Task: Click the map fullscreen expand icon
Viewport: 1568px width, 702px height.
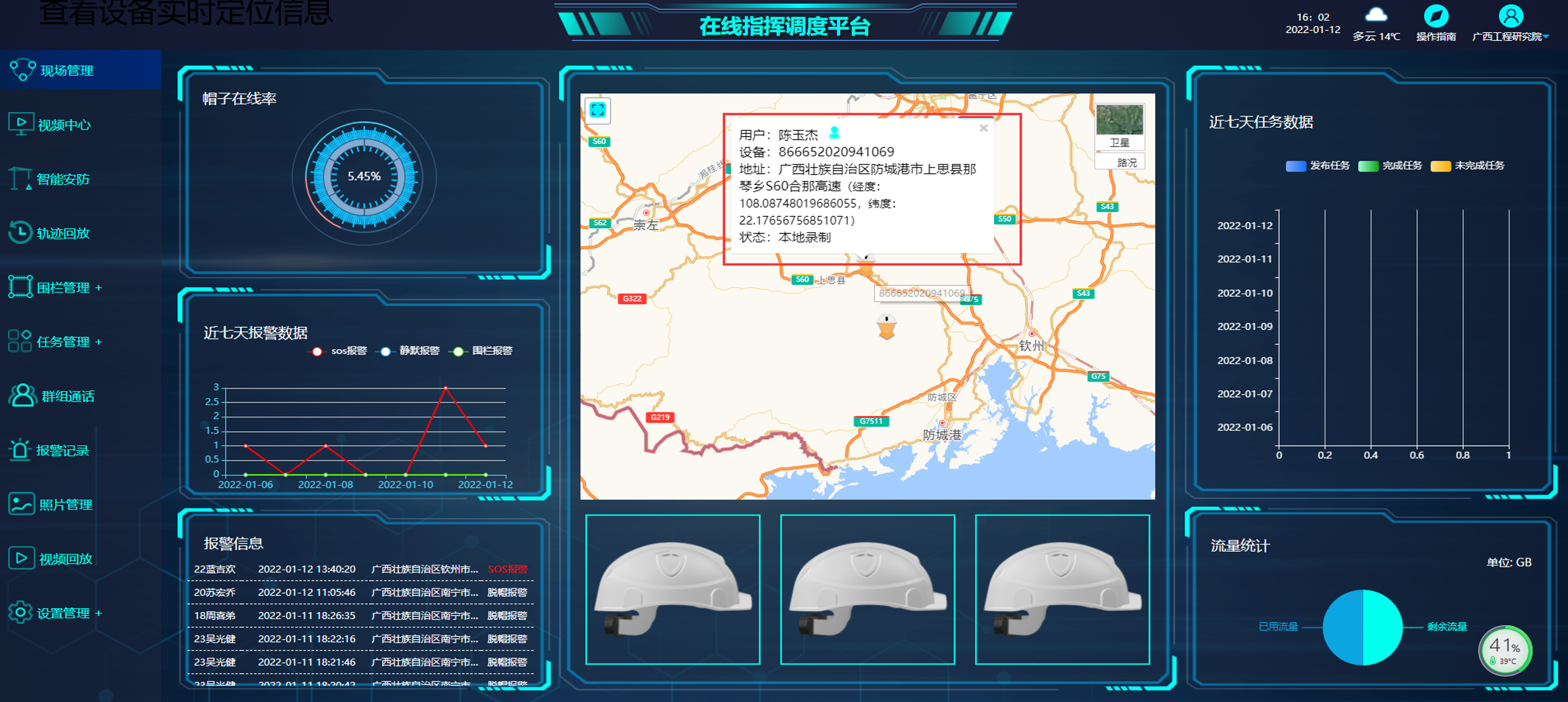Action: (x=597, y=110)
